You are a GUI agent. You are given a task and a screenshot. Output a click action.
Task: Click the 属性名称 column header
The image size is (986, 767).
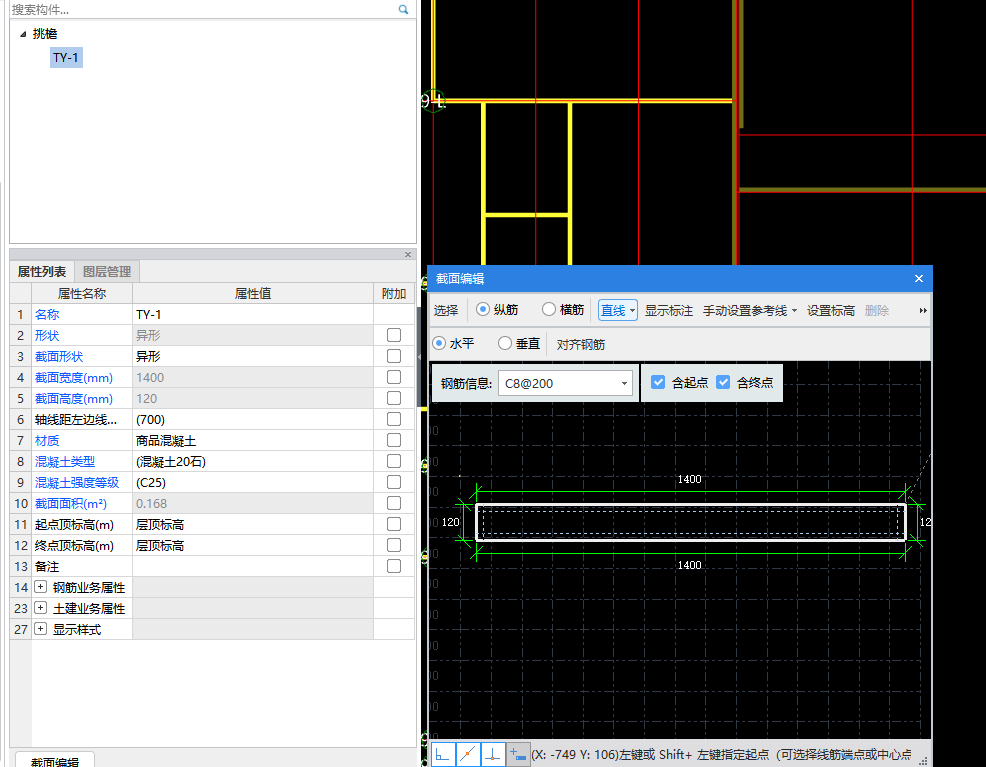(x=82, y=294)
